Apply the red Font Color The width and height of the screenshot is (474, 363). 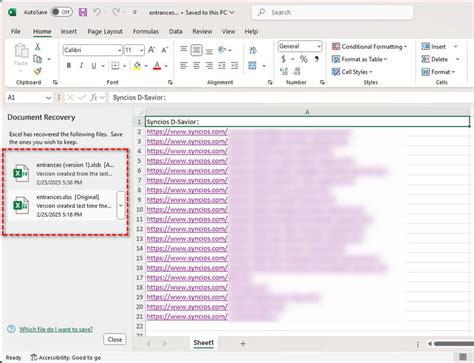click(157, 66)
